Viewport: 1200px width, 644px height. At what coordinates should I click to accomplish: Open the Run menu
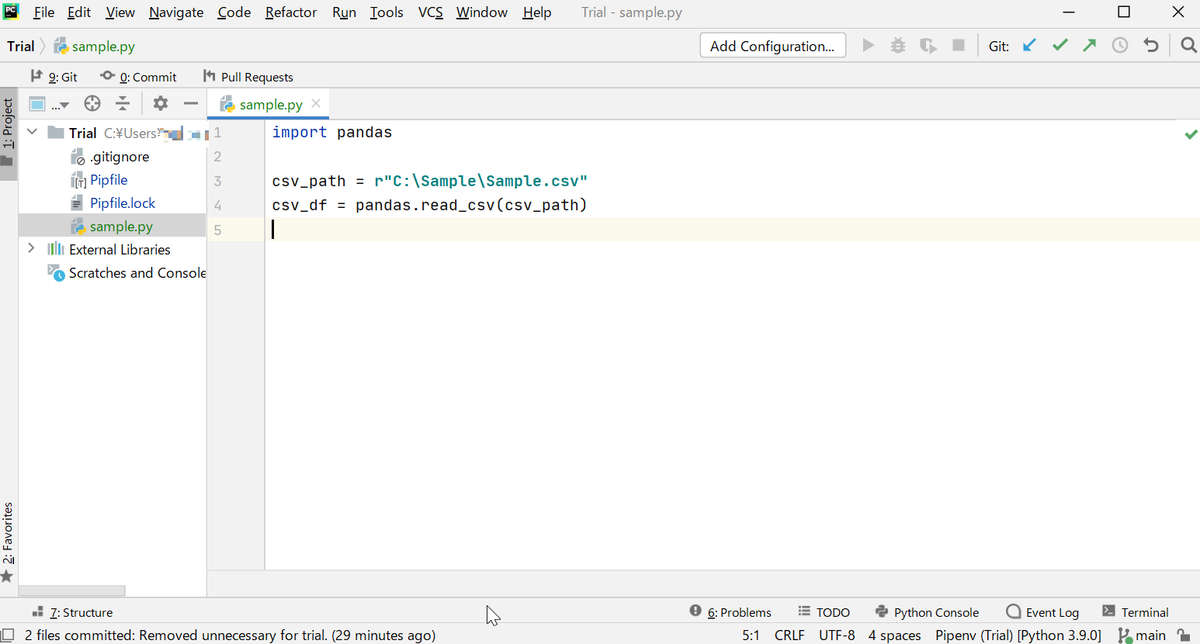(344, 12)
